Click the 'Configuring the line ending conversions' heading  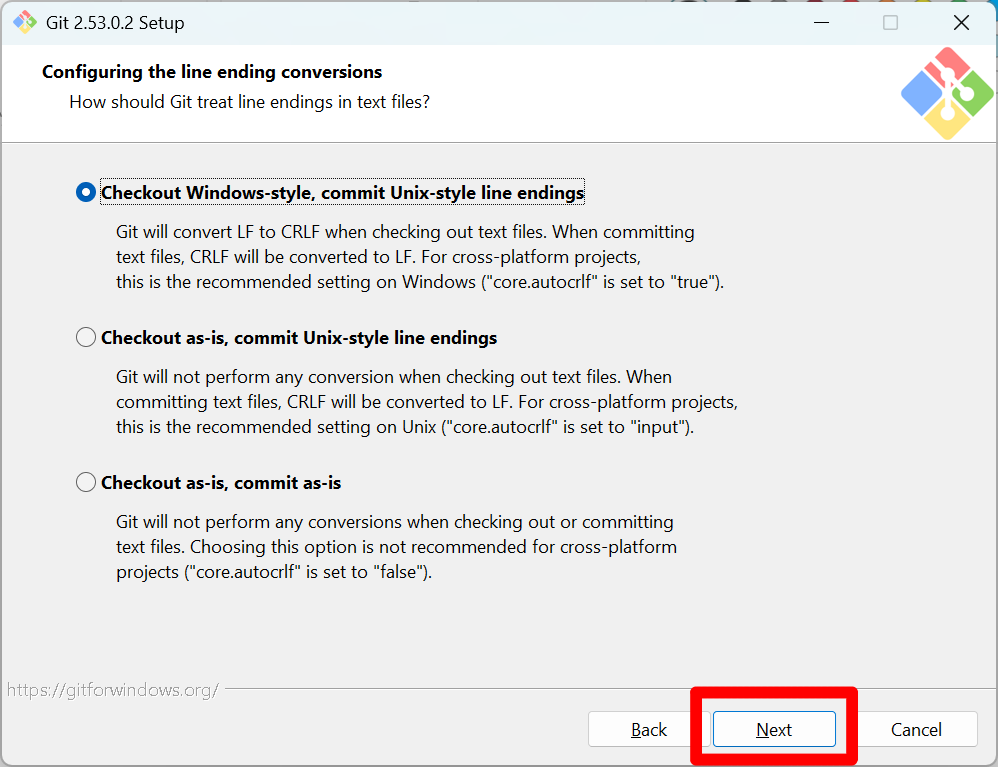tap(212, 72)
